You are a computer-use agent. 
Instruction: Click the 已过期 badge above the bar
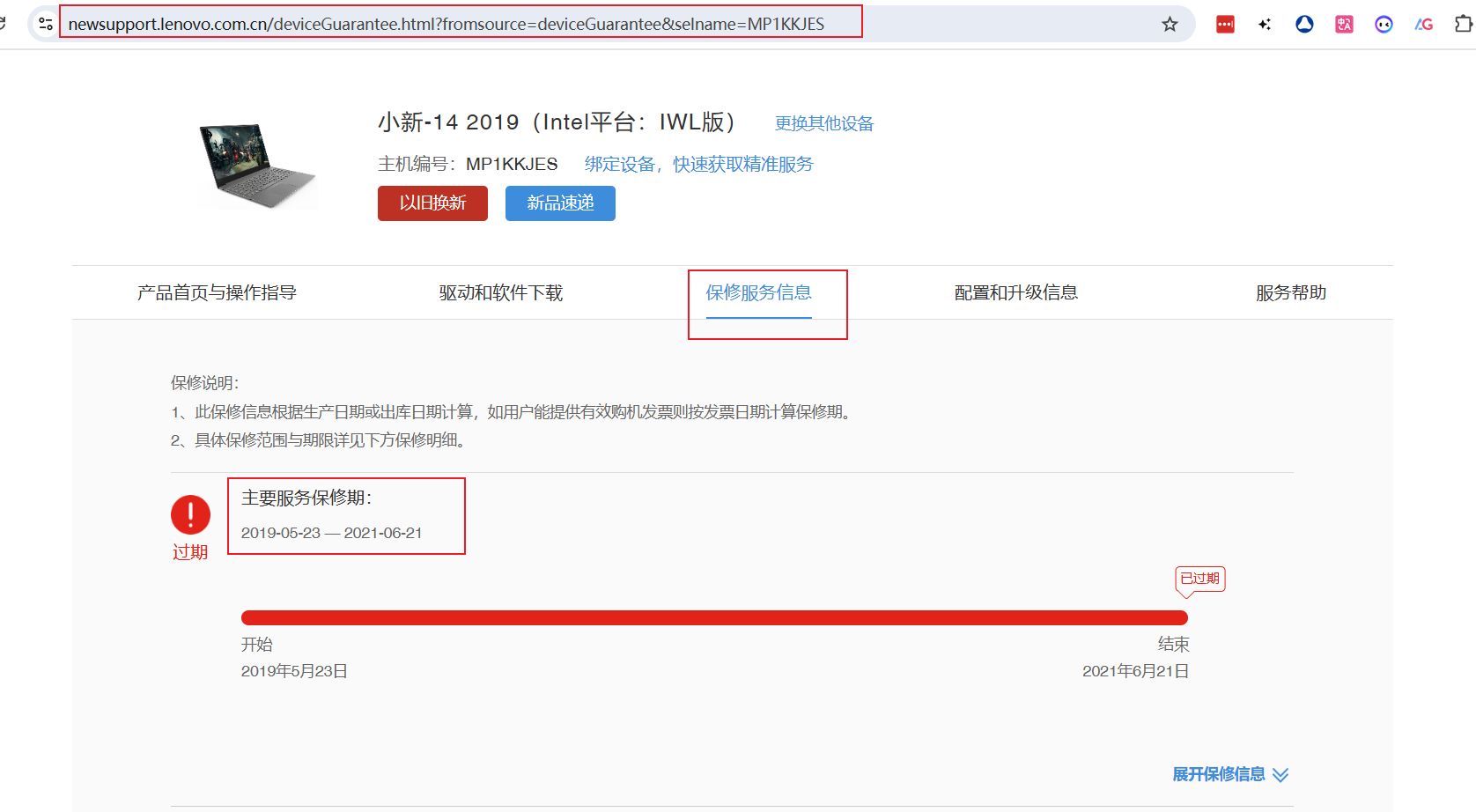tap(1200, 579)
